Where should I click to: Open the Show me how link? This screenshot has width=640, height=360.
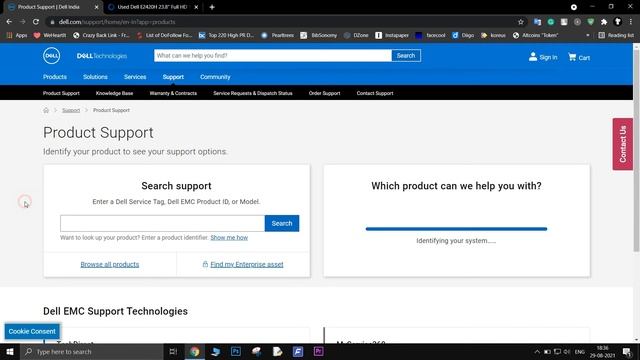point(229,238)
